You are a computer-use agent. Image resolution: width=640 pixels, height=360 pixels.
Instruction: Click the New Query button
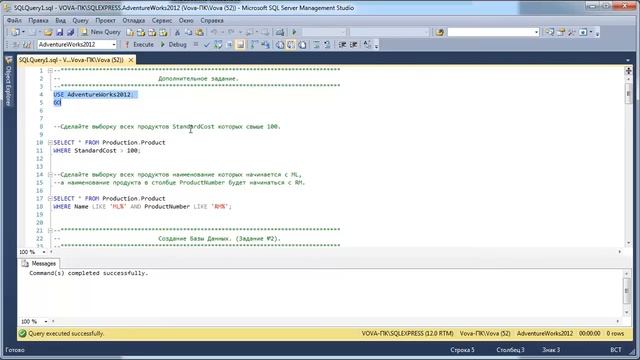(x=101, y=32)
